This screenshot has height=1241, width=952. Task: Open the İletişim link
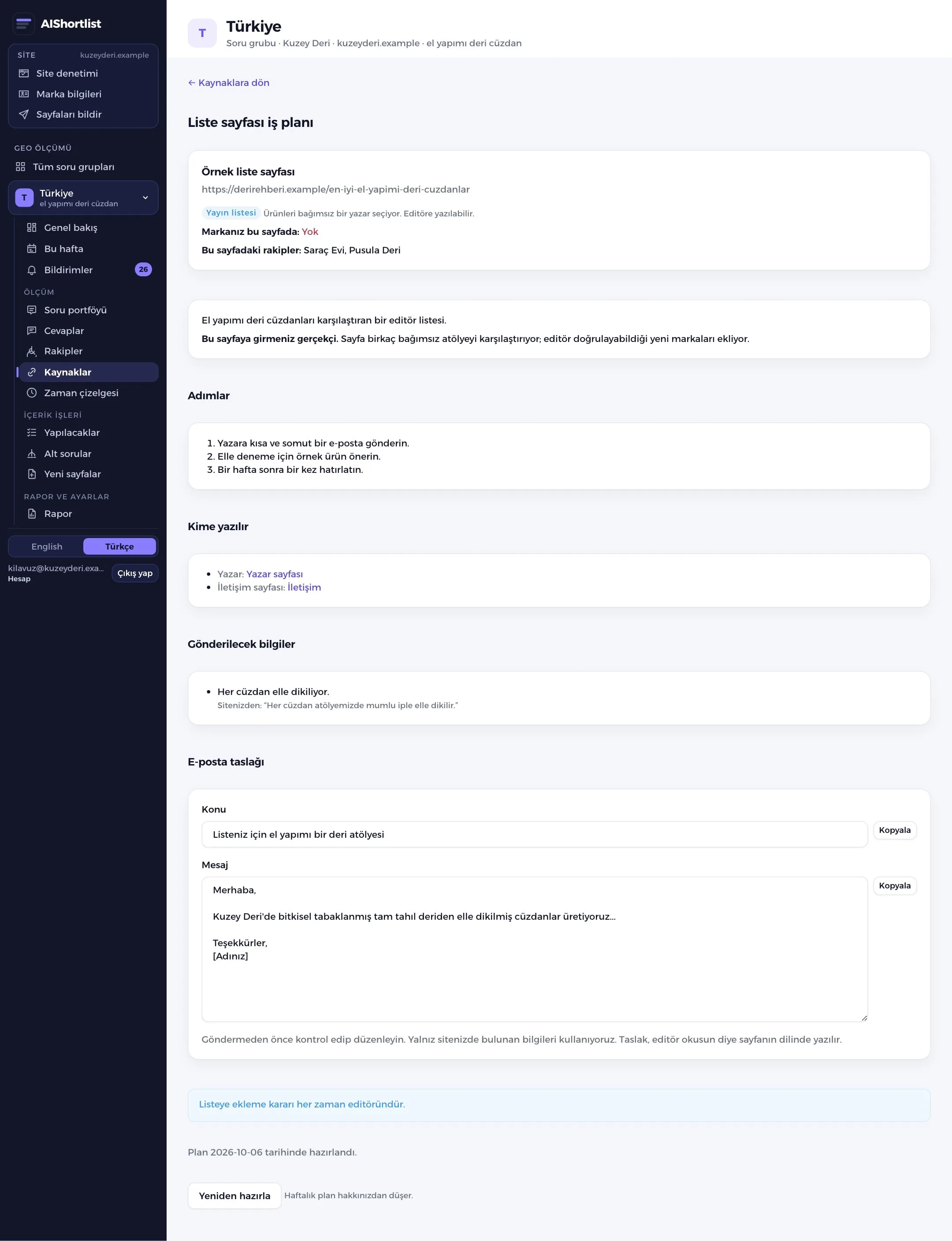coord(304,587)
